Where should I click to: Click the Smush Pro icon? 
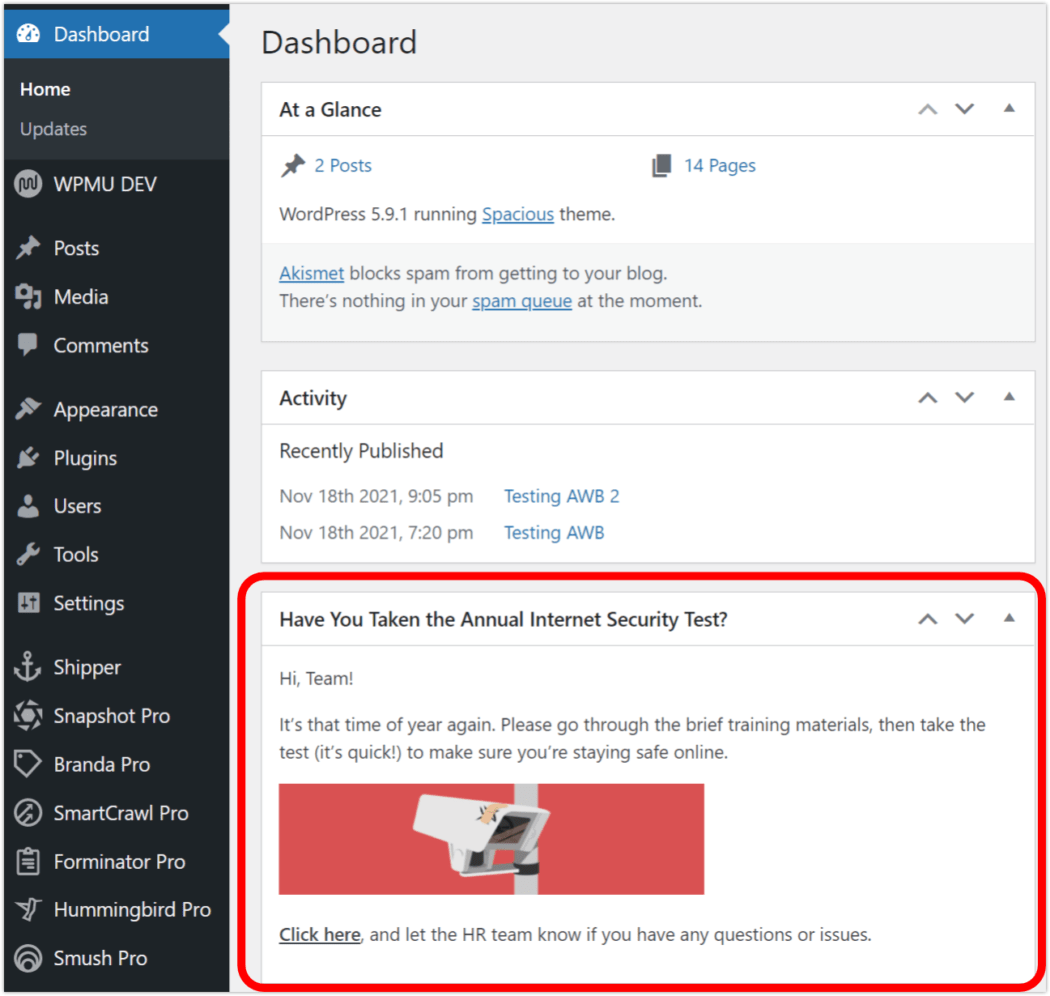pyautogui.click(x=28, y=958)
